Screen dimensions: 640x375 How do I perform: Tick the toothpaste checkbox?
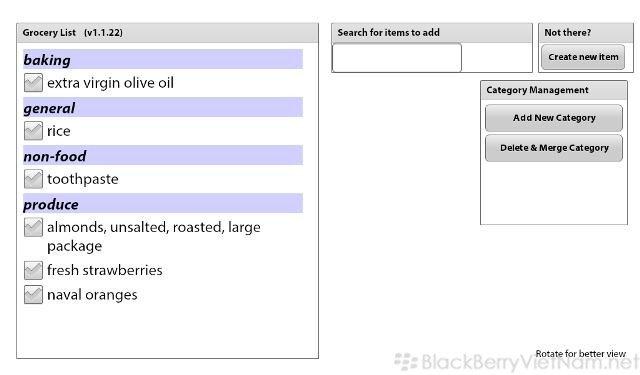click(x=33, y=179)
